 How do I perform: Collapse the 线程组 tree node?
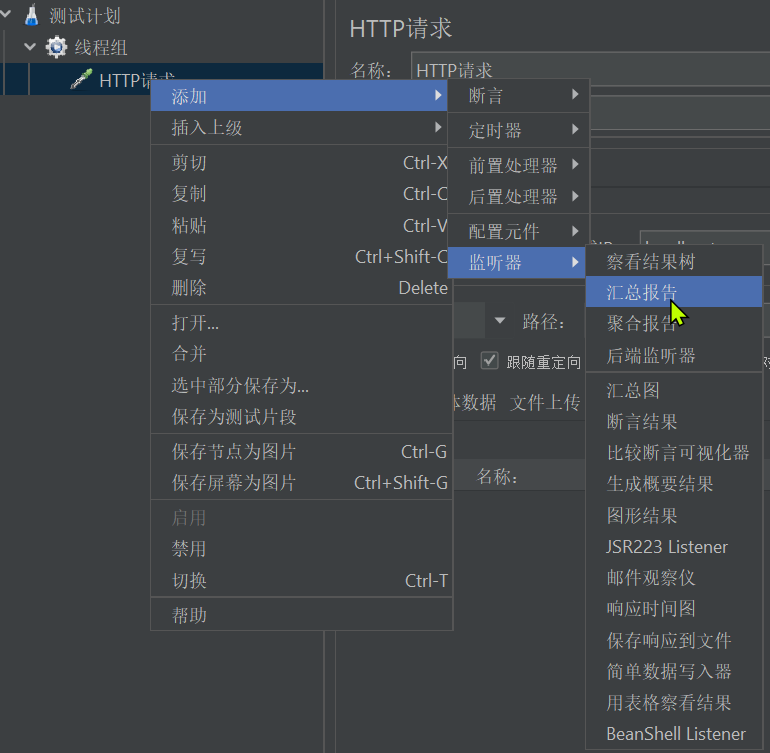pos(30,47)
